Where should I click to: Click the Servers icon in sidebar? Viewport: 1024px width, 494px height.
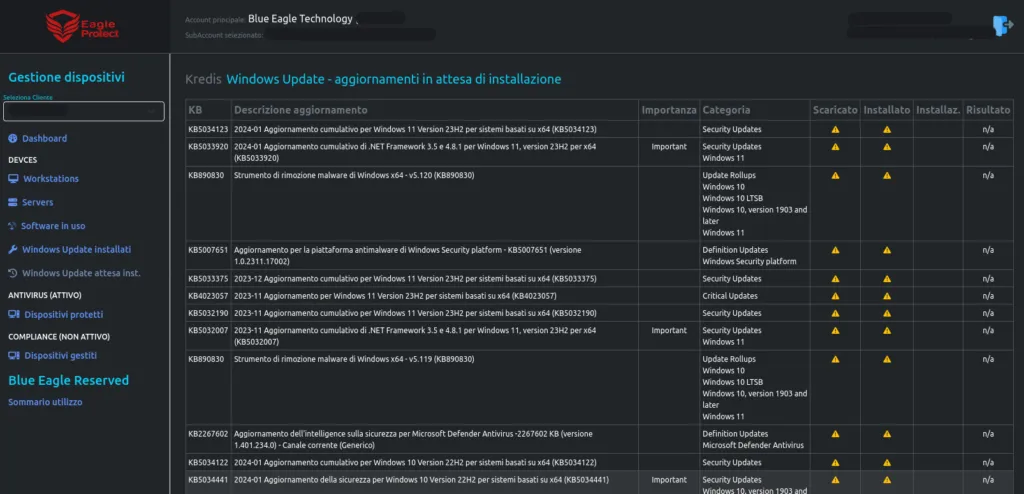tap(13, 203)
